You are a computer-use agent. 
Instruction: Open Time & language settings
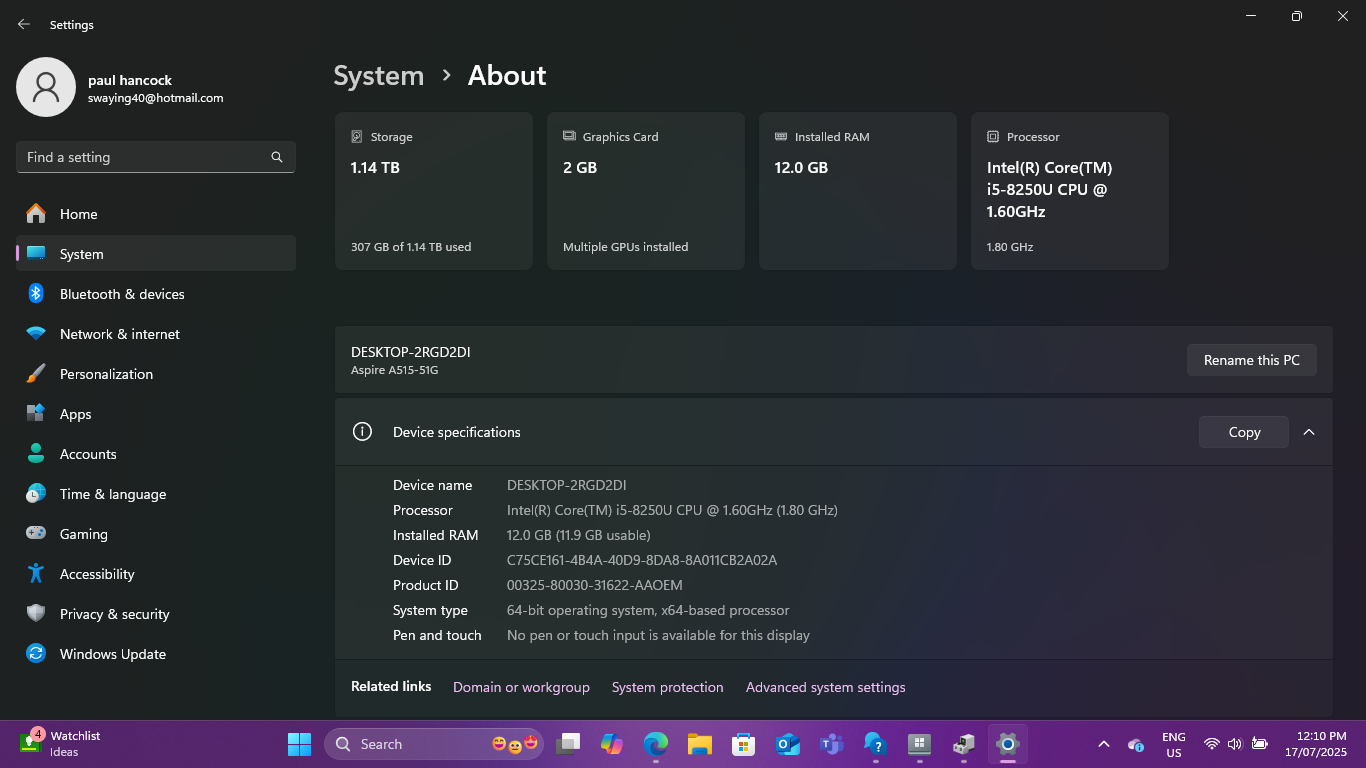click(x=156, y=494)
